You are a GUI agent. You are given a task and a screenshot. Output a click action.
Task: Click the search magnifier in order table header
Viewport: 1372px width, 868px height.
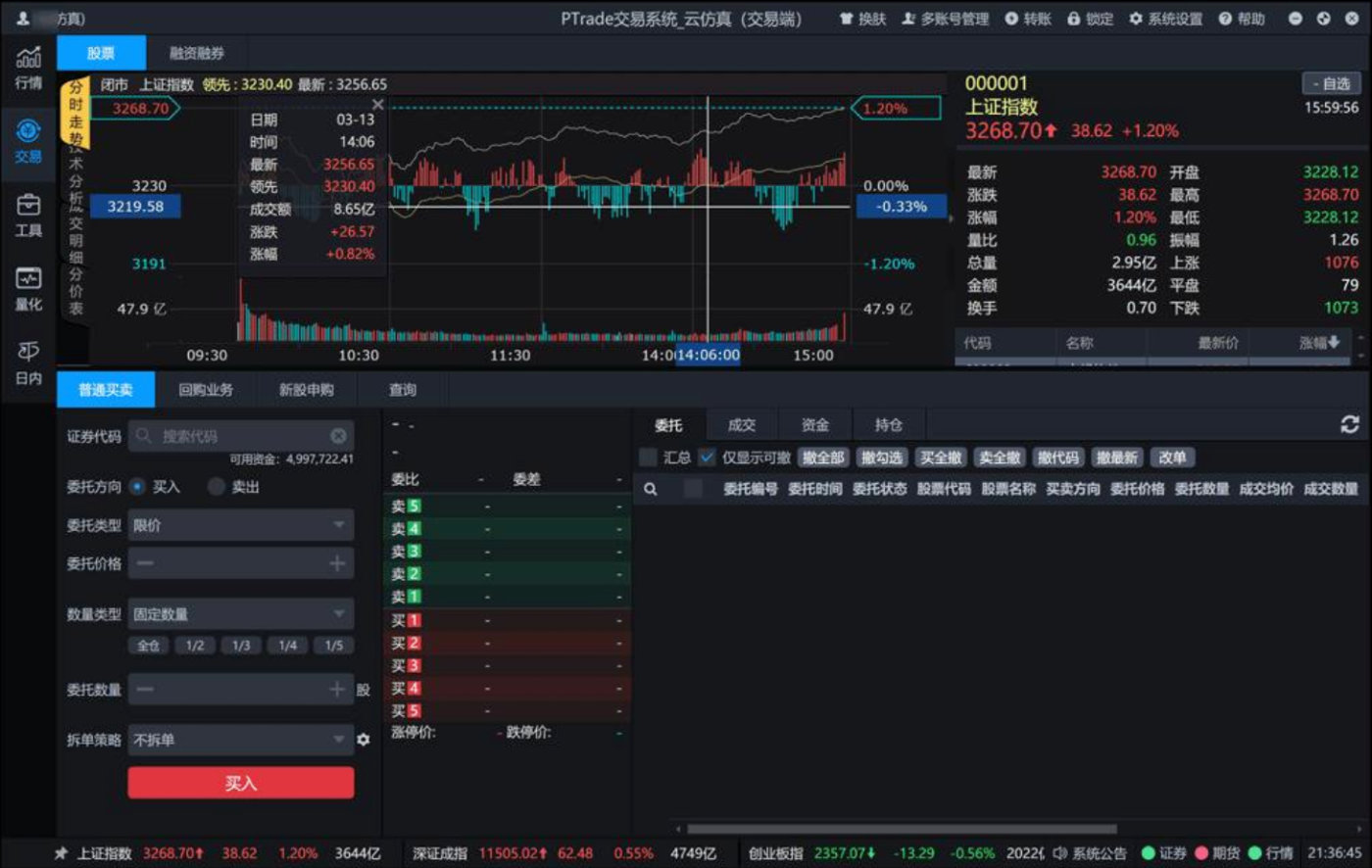click(x=650, y=488)
